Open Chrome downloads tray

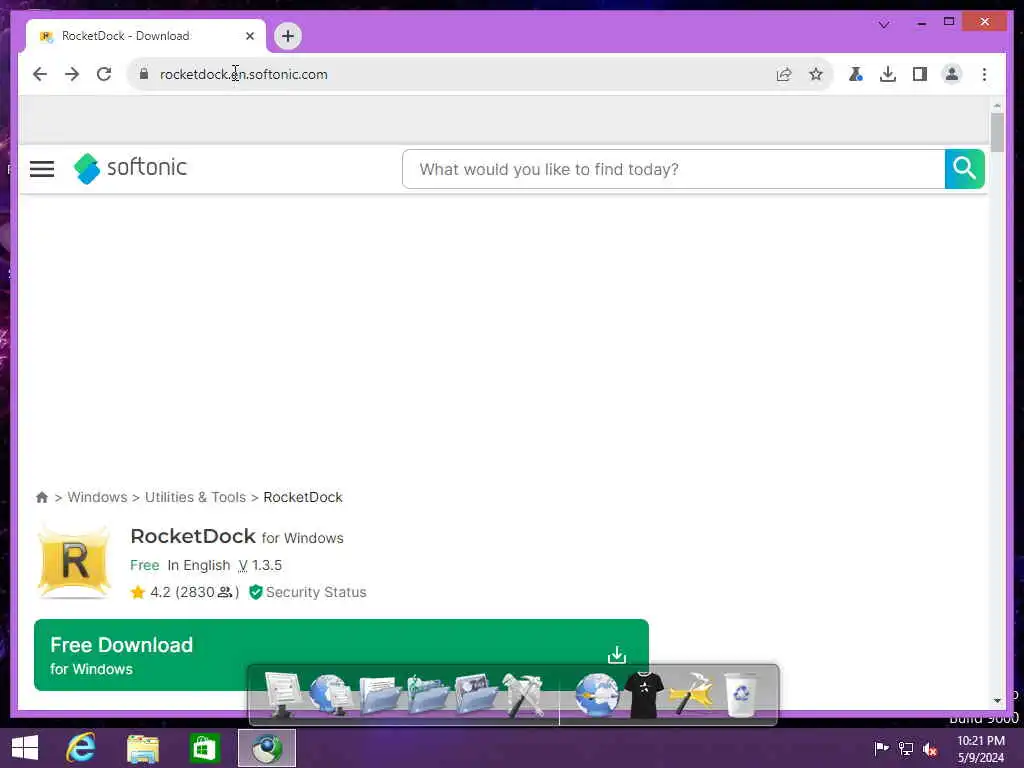[888, 74]
